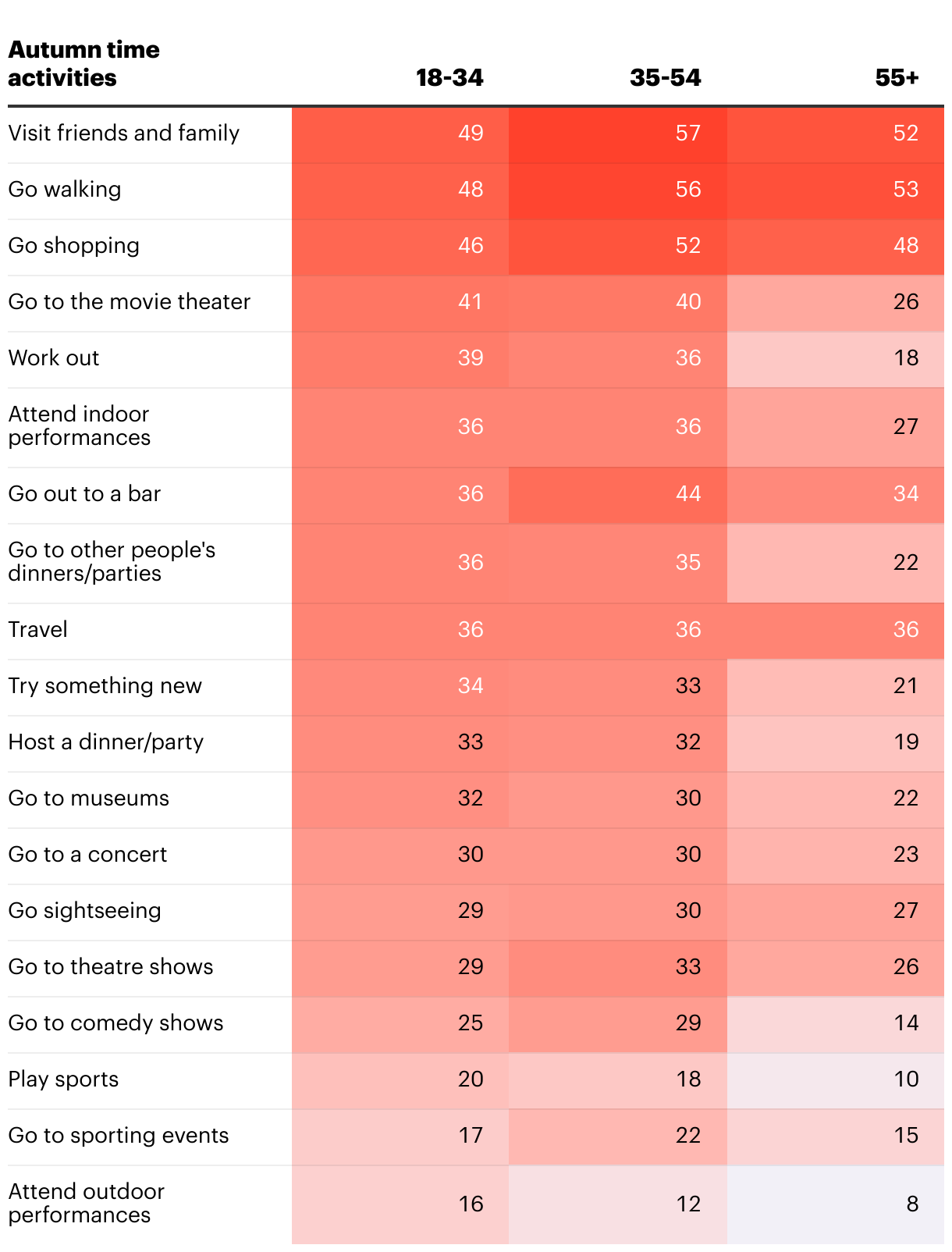Click the 8 cell for outdoor performances

912,1204
